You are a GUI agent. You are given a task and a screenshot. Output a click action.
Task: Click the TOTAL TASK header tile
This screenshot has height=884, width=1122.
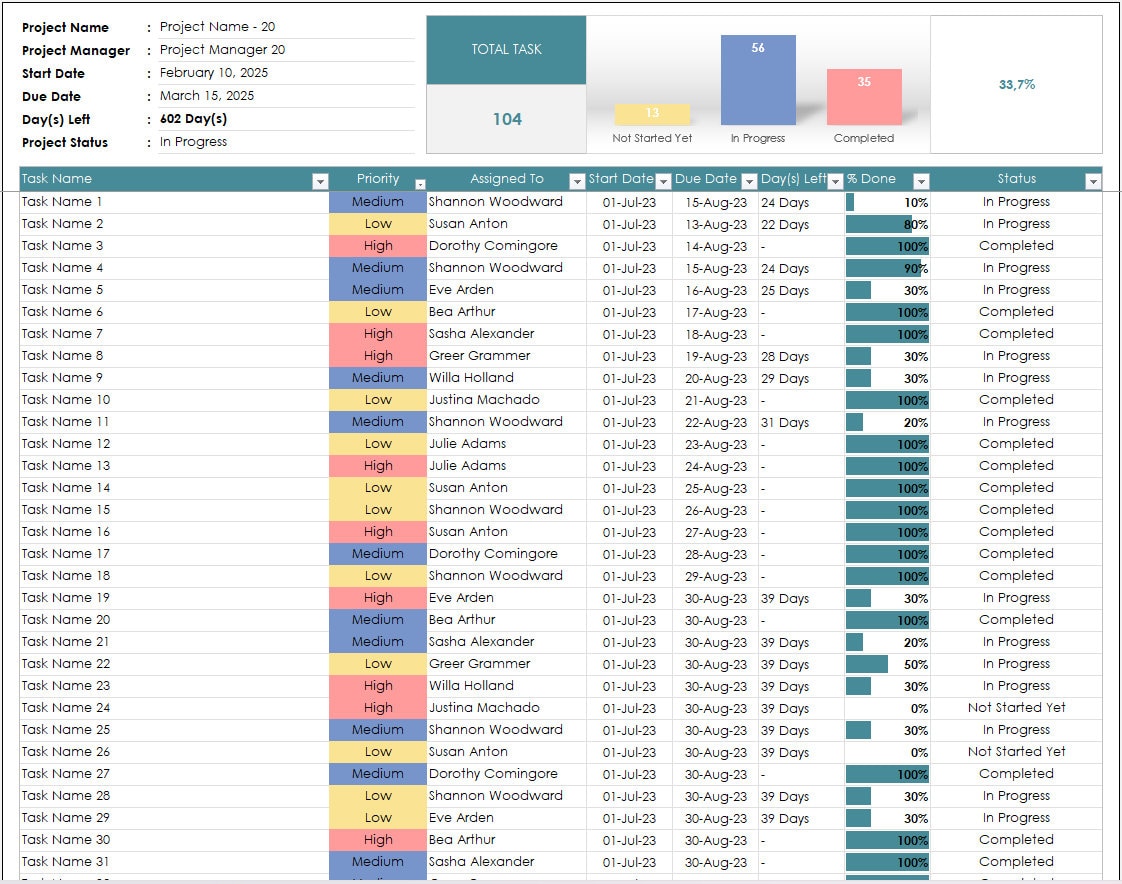(x=507, y=50)
